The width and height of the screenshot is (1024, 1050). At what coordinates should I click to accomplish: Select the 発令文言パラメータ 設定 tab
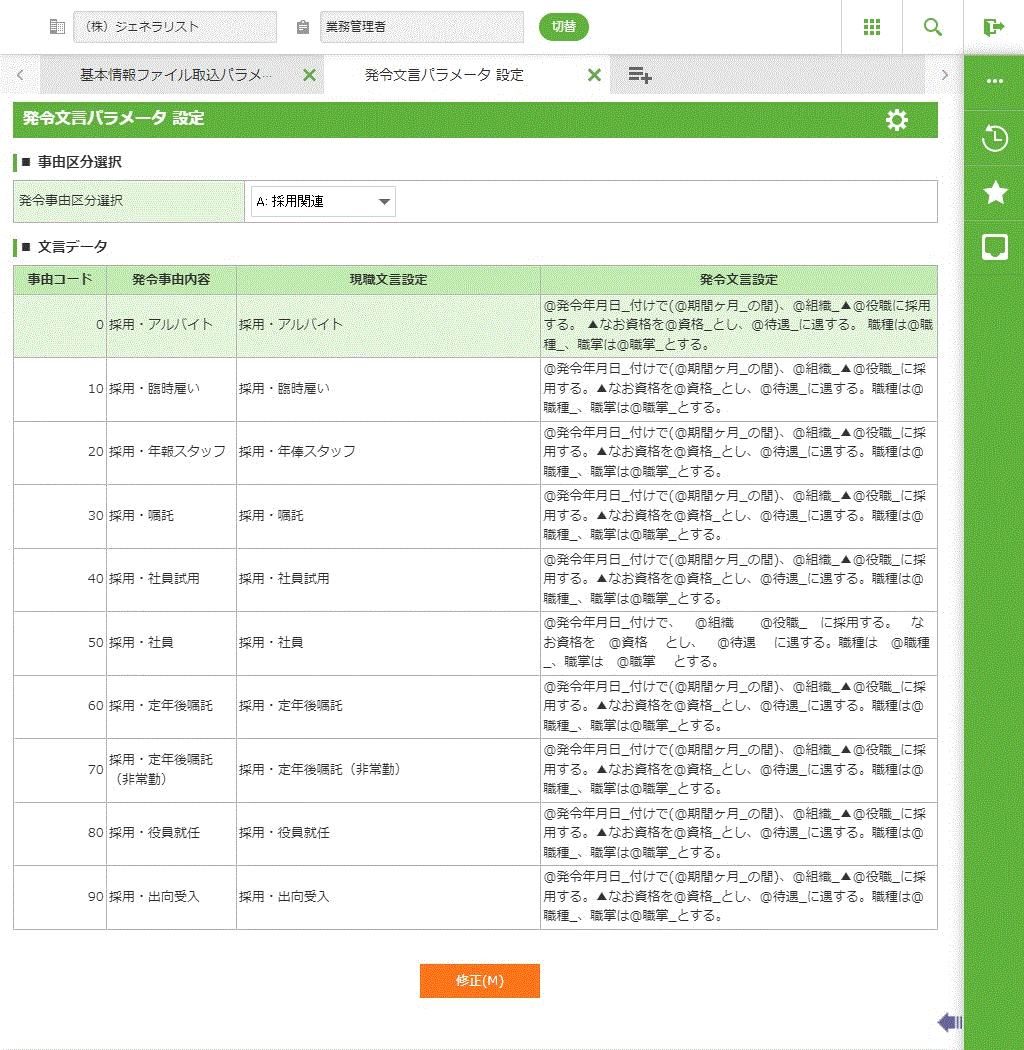click(x=444, y=75)
